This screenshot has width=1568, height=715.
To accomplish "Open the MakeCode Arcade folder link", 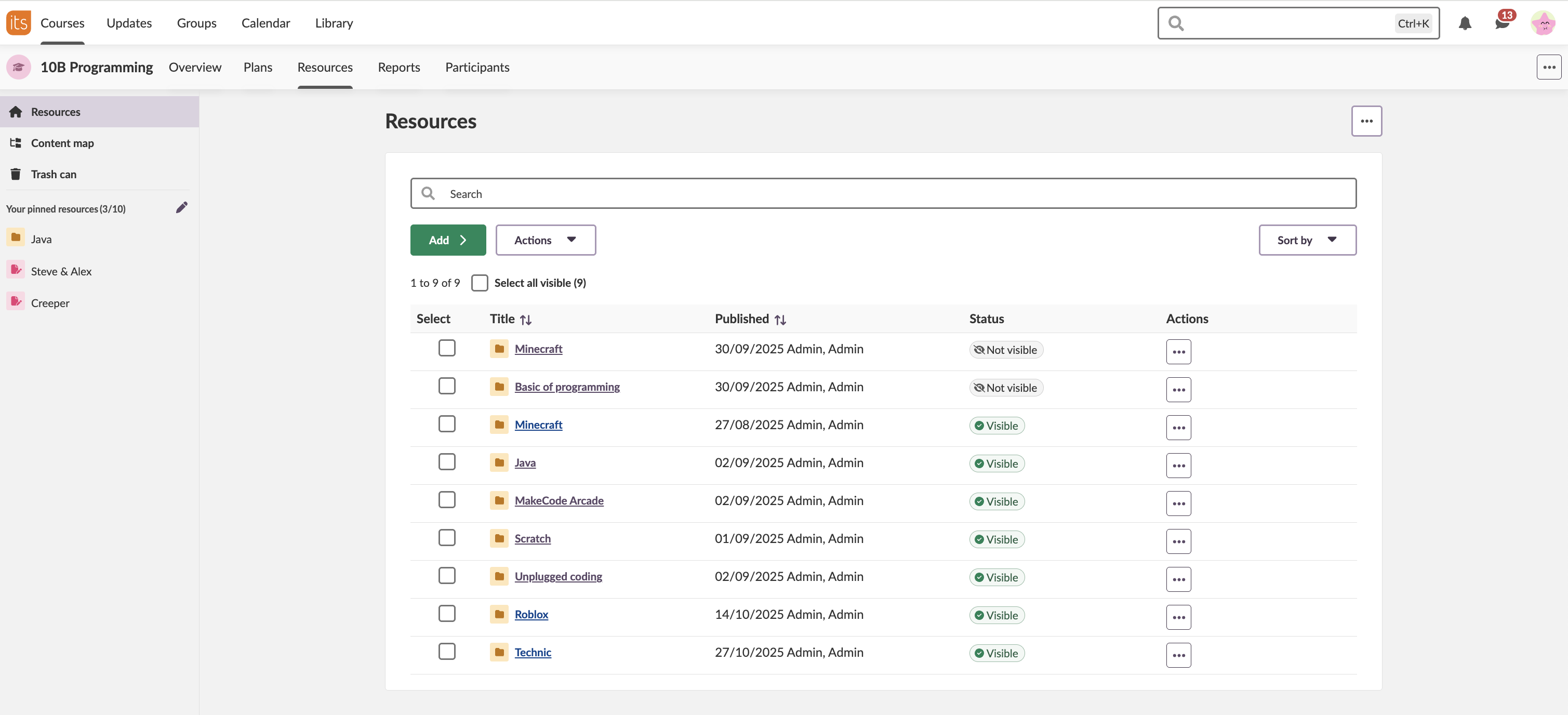I will click(x=559, y=500).
